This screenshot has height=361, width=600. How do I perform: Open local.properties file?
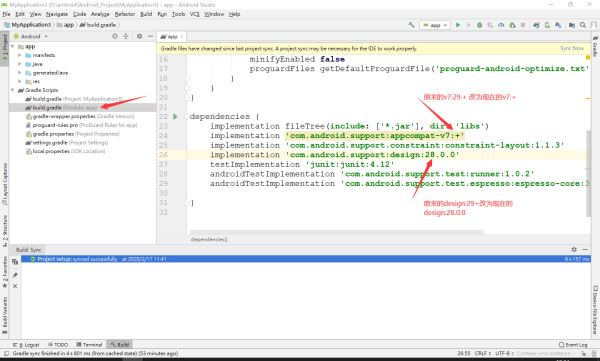(65, 151)
